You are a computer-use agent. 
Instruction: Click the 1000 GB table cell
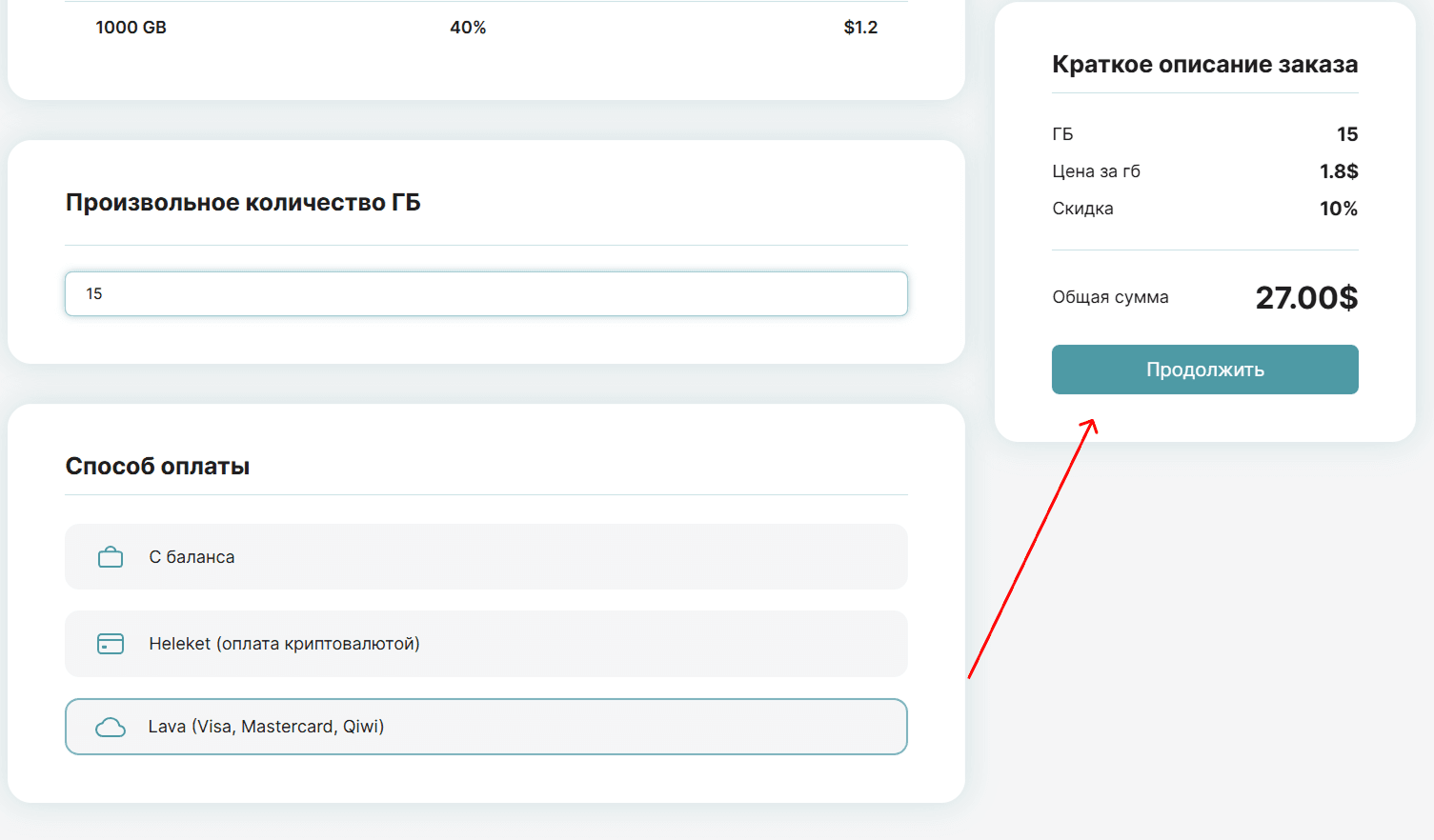pyautogui.click(x=131, y=28)
